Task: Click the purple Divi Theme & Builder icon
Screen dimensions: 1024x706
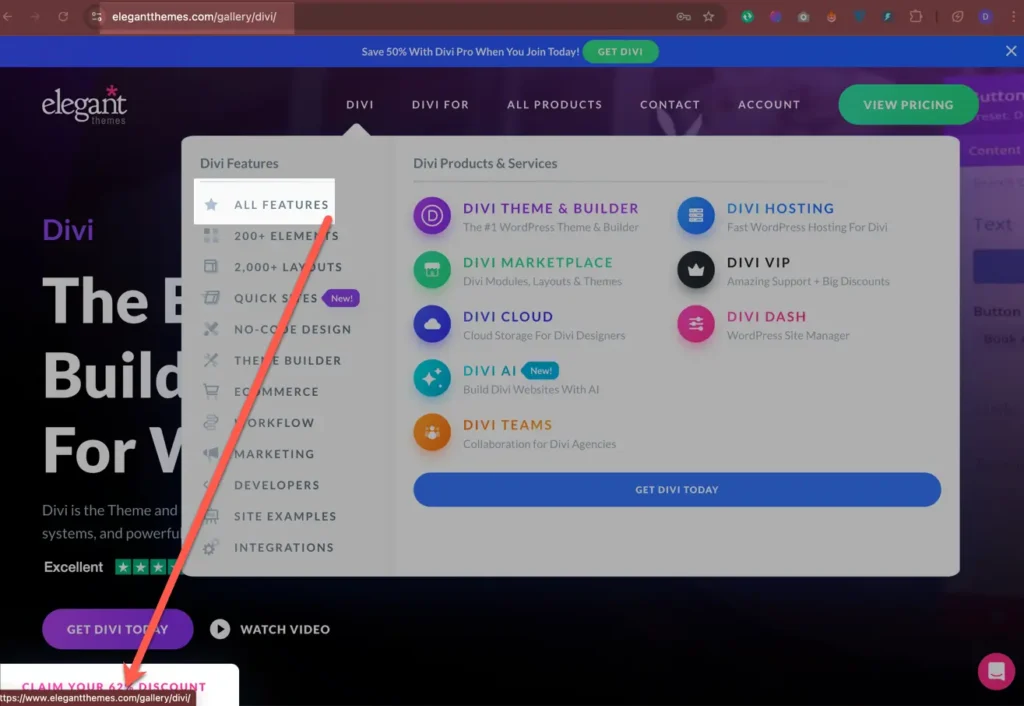Action: pos(432,216)
